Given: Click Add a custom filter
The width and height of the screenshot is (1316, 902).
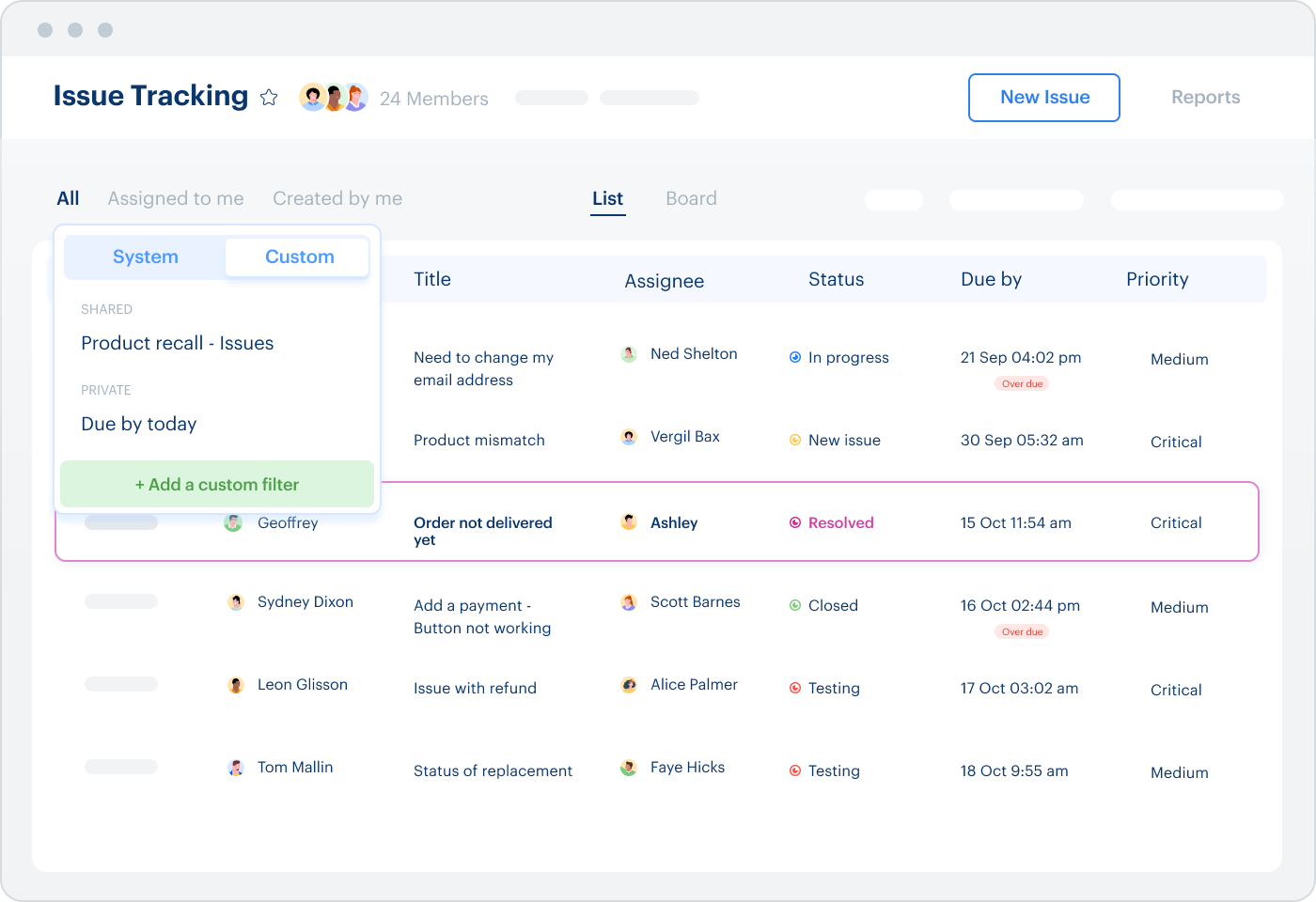Looking at the screenshot, I should [x=216, y=484].
